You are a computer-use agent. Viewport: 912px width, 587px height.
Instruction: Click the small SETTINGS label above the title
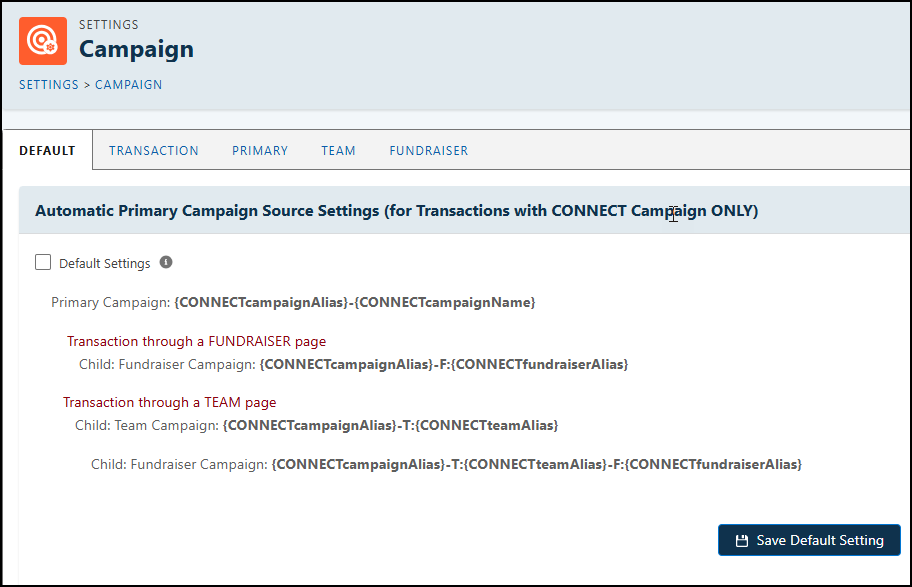[x=109, y=25]
